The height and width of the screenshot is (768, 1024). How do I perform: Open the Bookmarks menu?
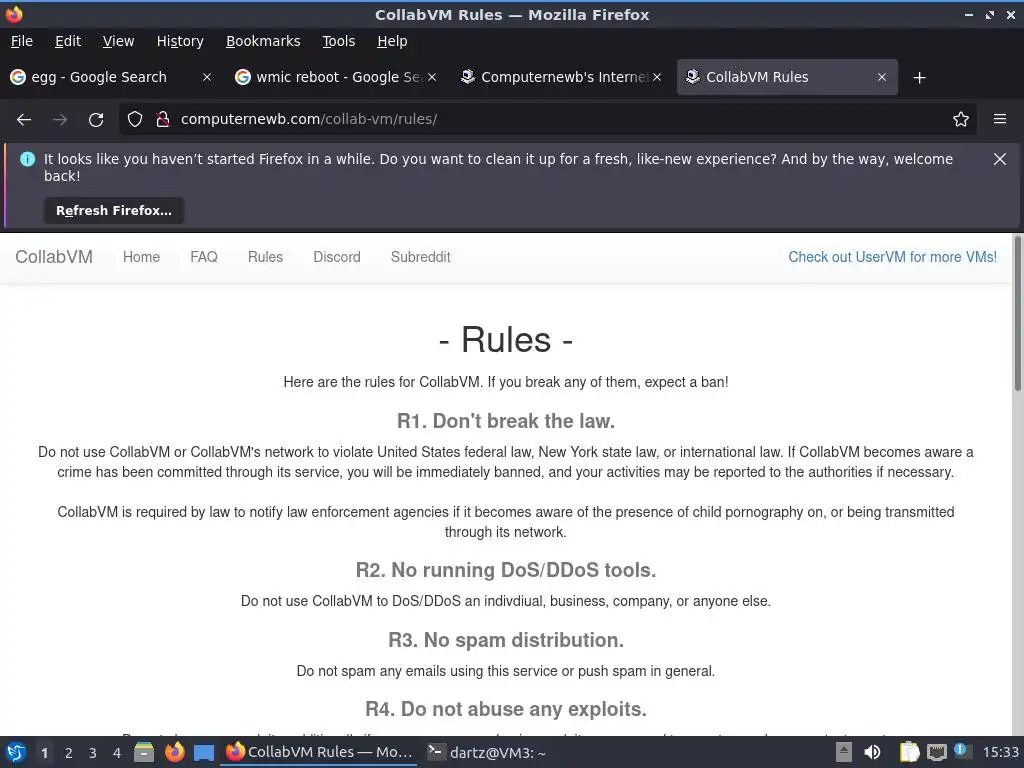click(x=263, y=41)
